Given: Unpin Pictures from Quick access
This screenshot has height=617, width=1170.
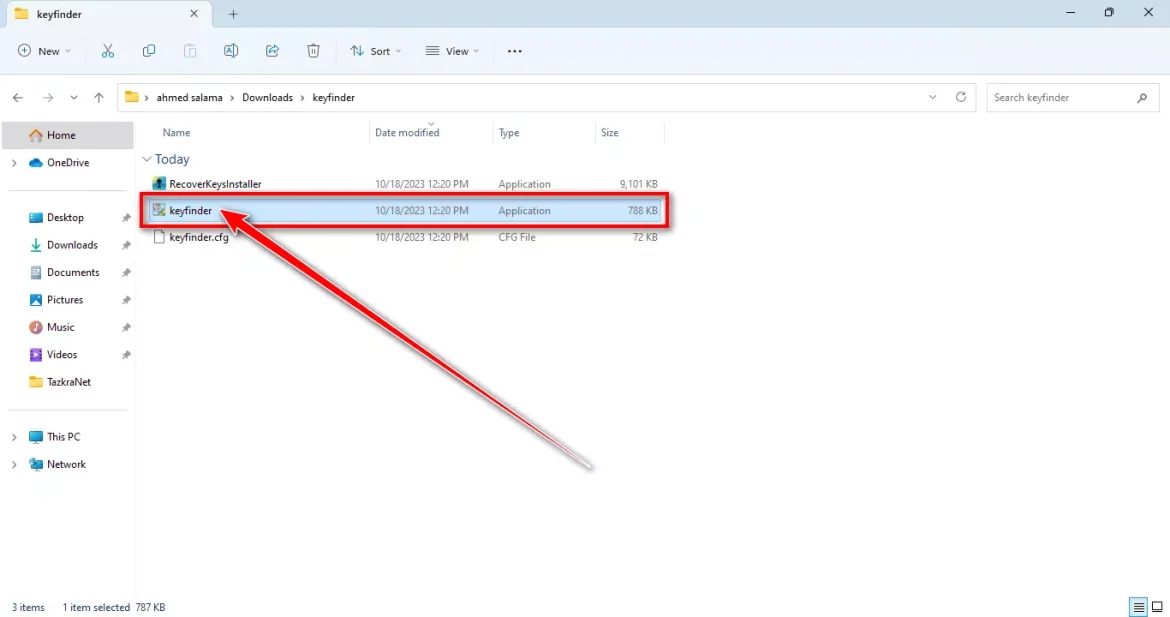Looking at the screenshot, I should tap(126, 300).
